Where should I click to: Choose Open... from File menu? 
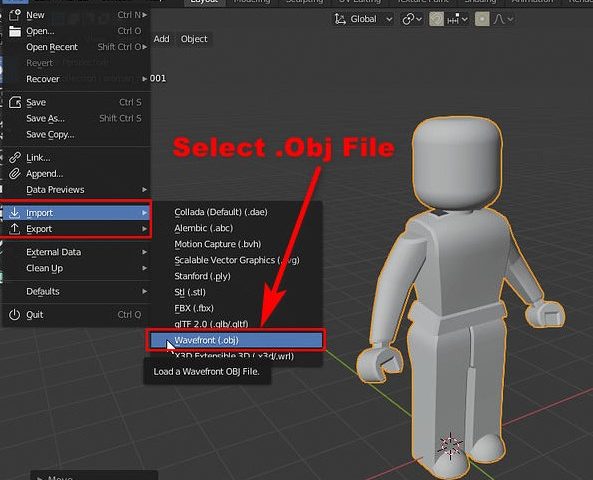[77, 31]
